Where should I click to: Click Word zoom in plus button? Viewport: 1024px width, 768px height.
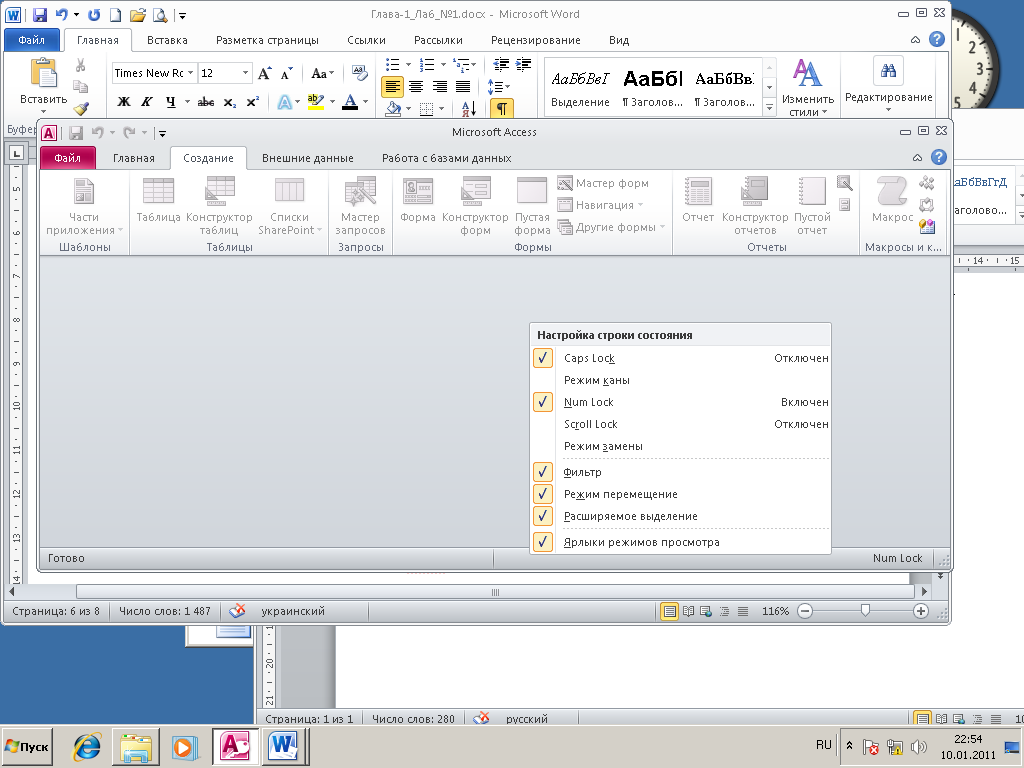(x=920, y=611)
